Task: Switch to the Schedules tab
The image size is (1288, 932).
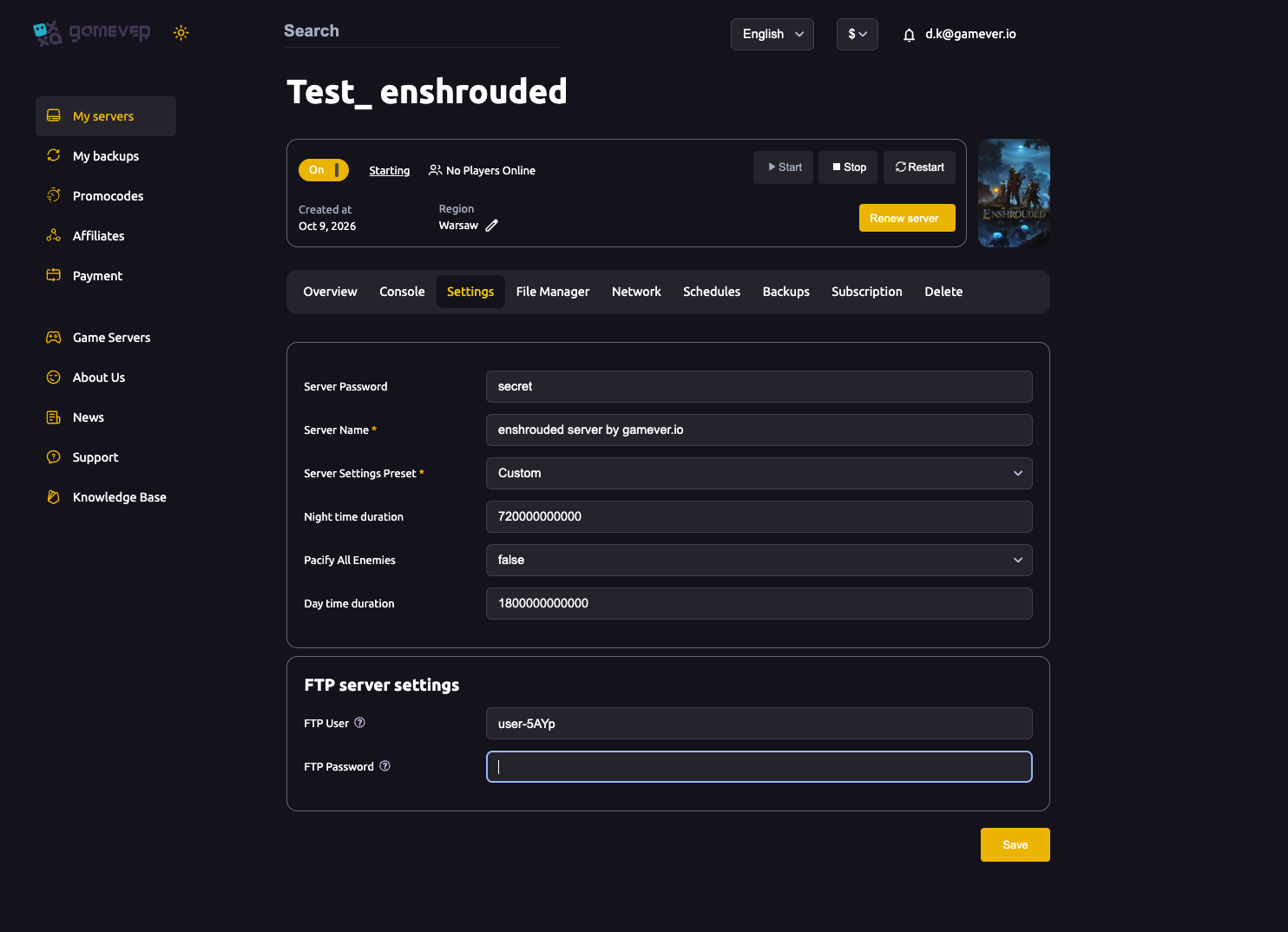Action: [712, 292]
